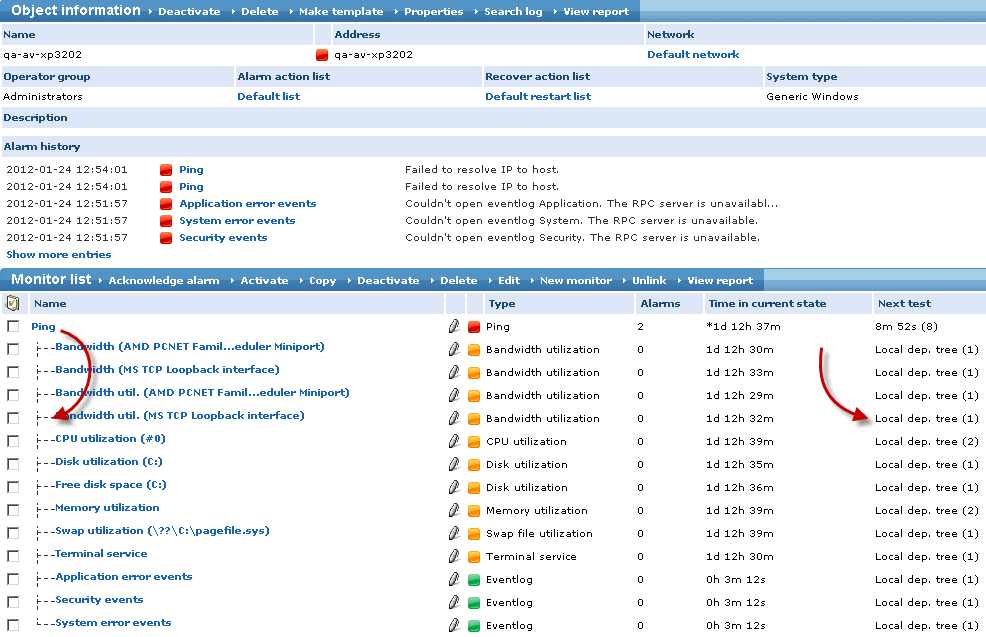Click Deactivate in Object information menu

(189, 11)
